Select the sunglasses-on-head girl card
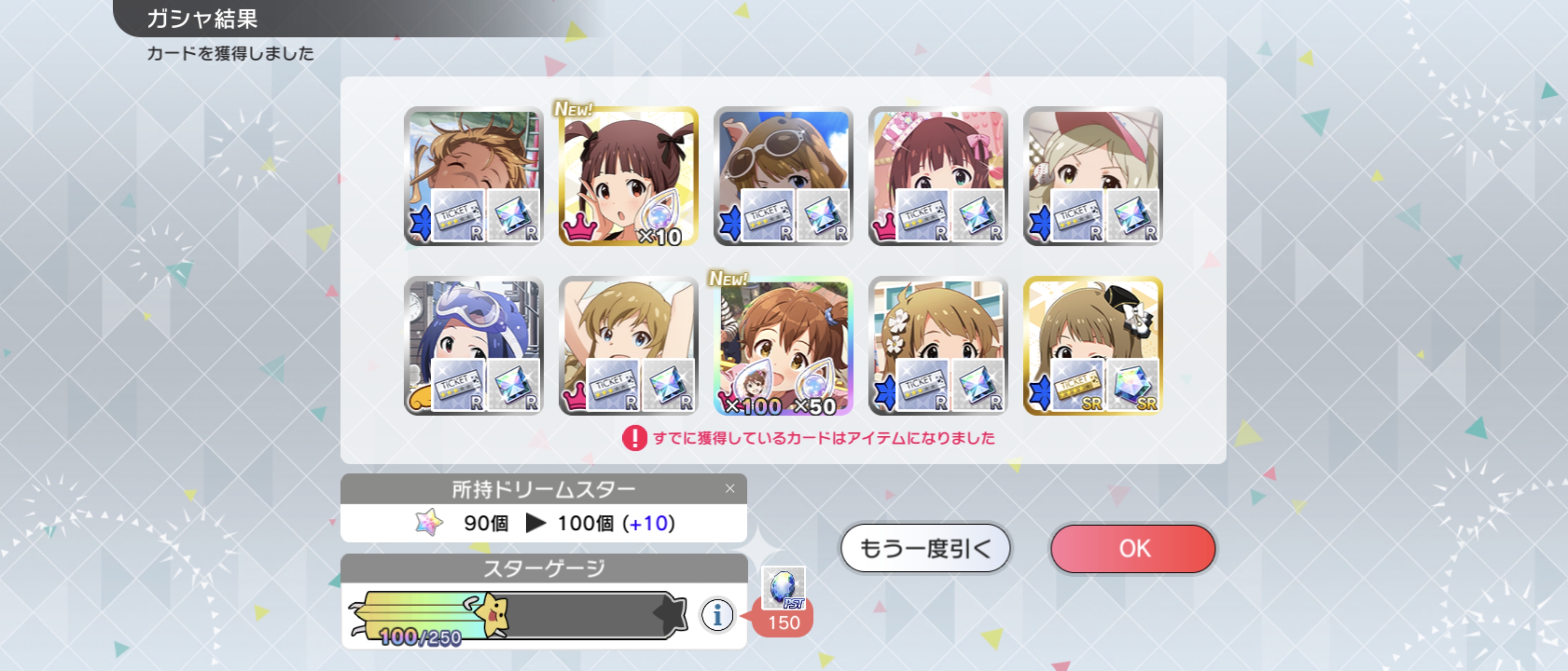This screenshot has height=671, width=1568. (783, 176)
